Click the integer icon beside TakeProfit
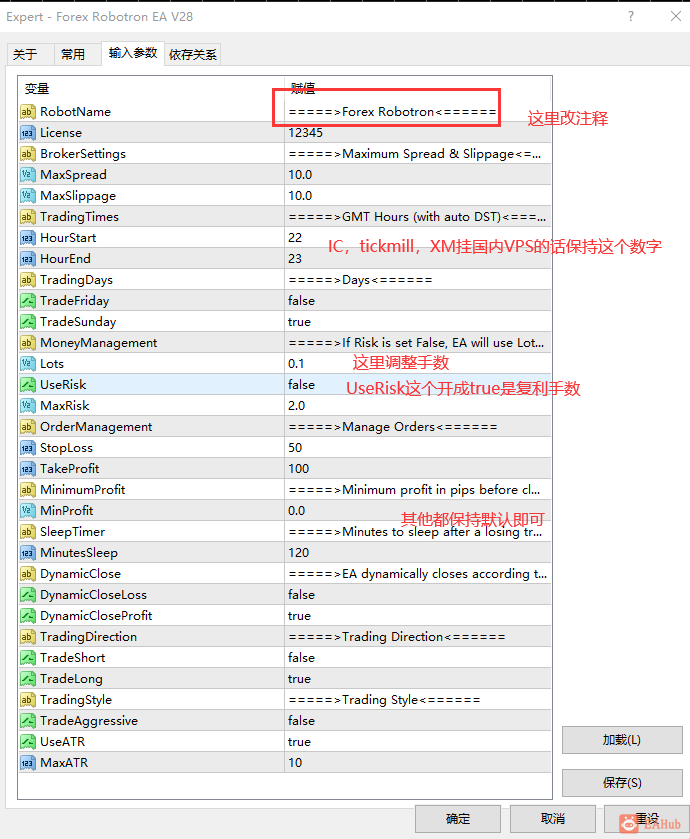 (x=28, y=469)
